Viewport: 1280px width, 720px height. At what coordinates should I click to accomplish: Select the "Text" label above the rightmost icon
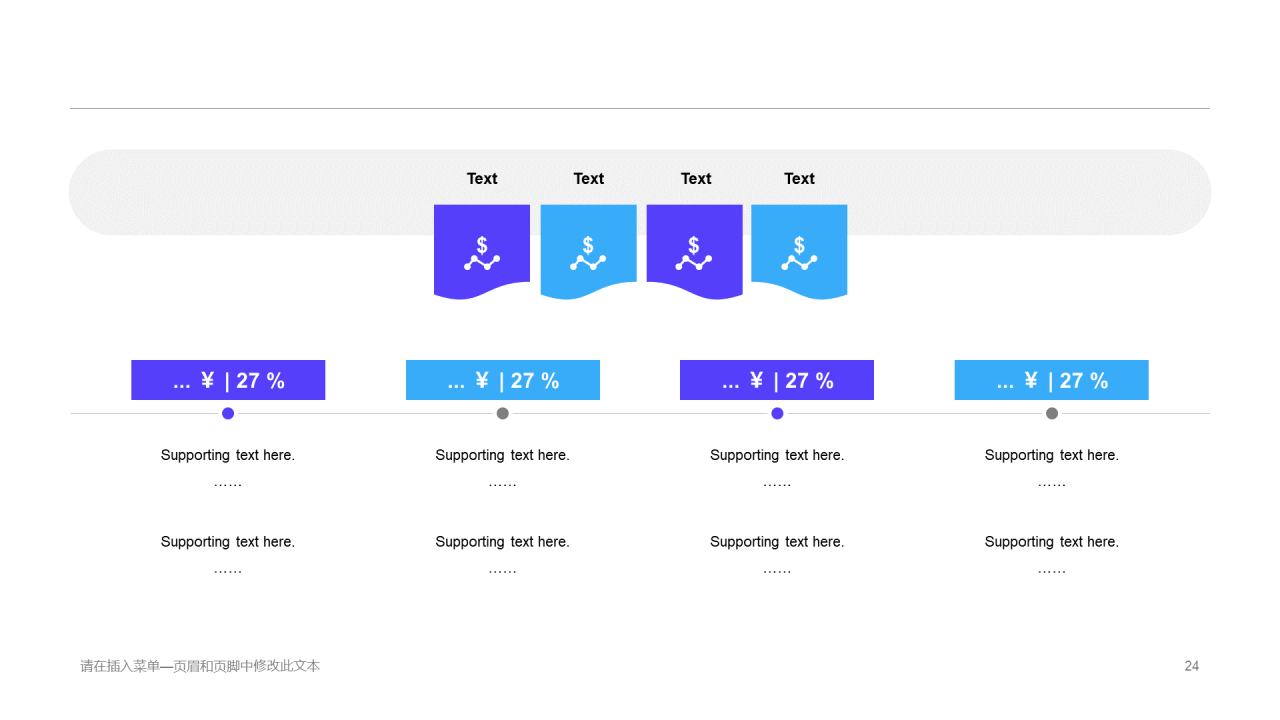(x=799, y=178)
